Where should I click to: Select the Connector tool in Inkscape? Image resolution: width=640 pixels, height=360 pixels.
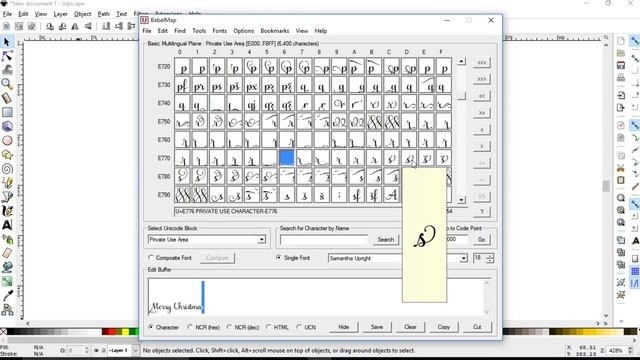[x=7, y=310]
